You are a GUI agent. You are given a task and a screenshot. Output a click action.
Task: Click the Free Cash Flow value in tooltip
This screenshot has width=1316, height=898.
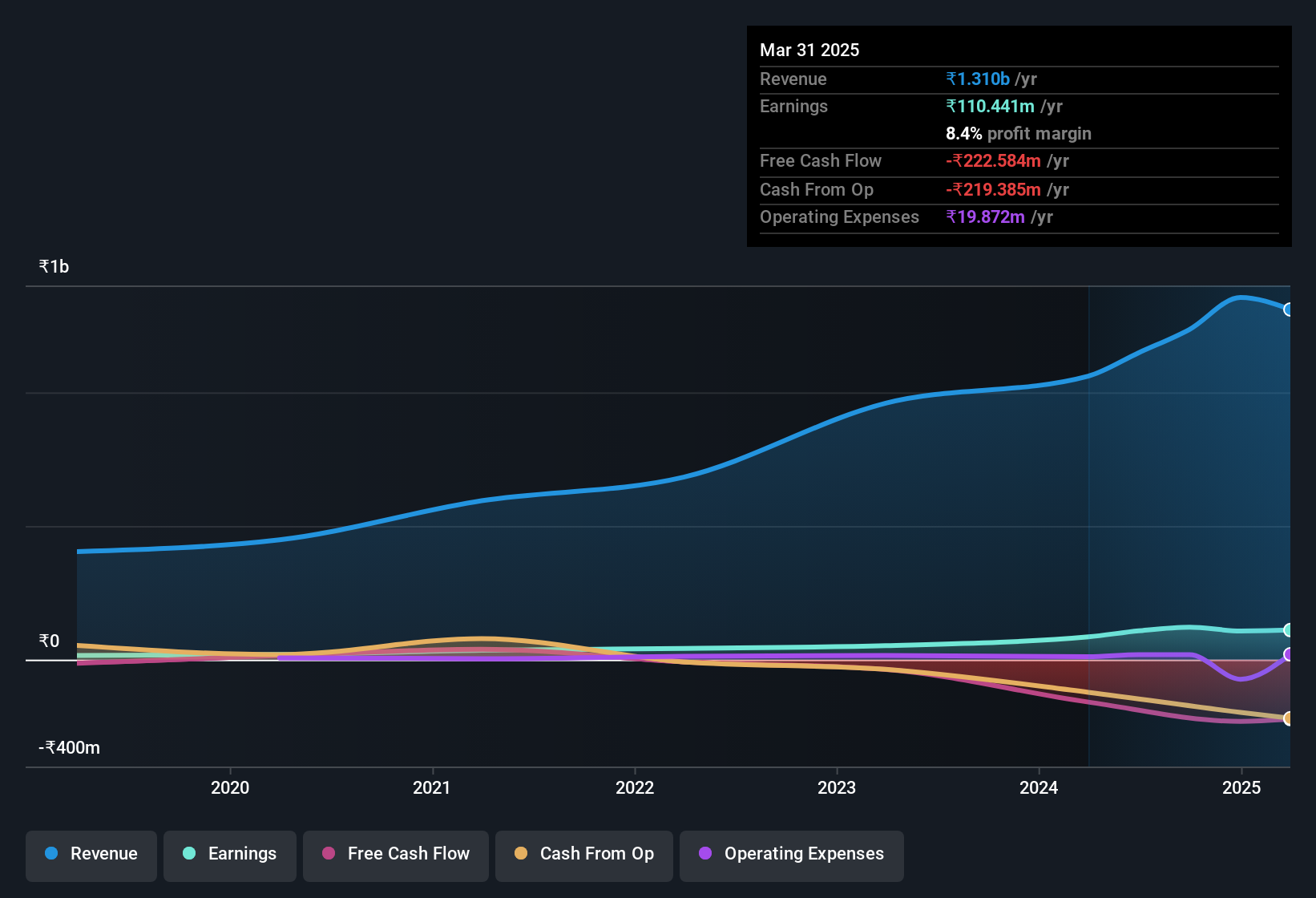point(993,160)
